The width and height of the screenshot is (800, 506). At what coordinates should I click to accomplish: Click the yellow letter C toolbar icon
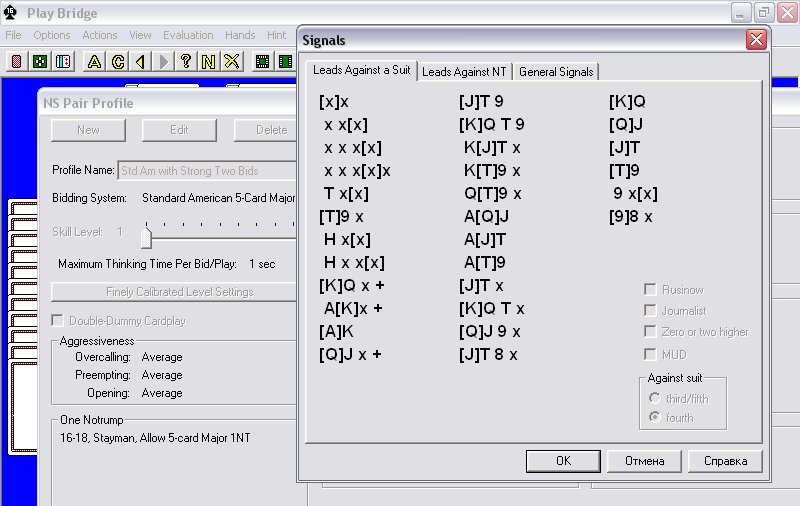[x=117, y=62]
